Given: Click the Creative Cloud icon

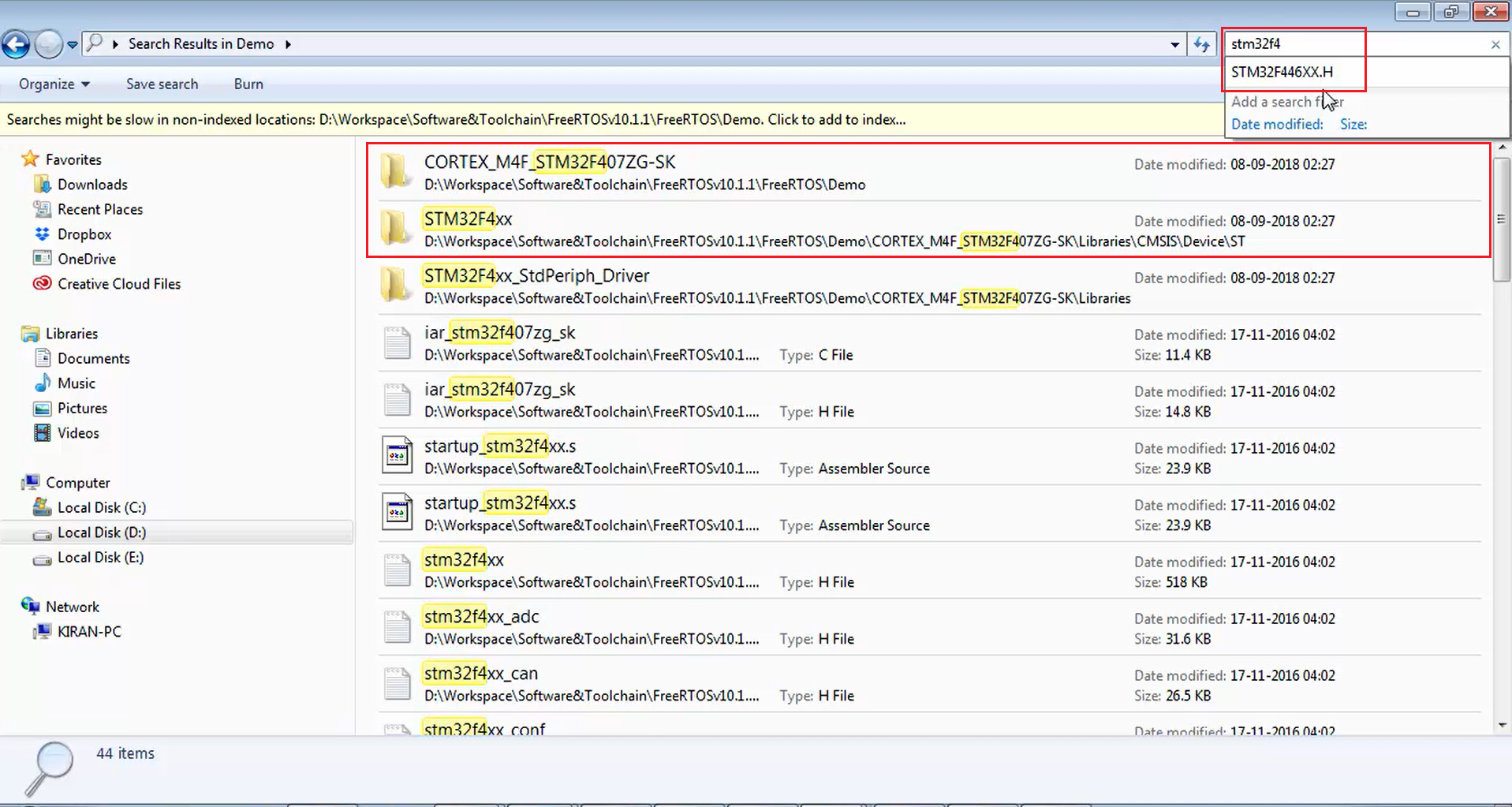Looking at the screenshot, I should click(x=43, y=283).
